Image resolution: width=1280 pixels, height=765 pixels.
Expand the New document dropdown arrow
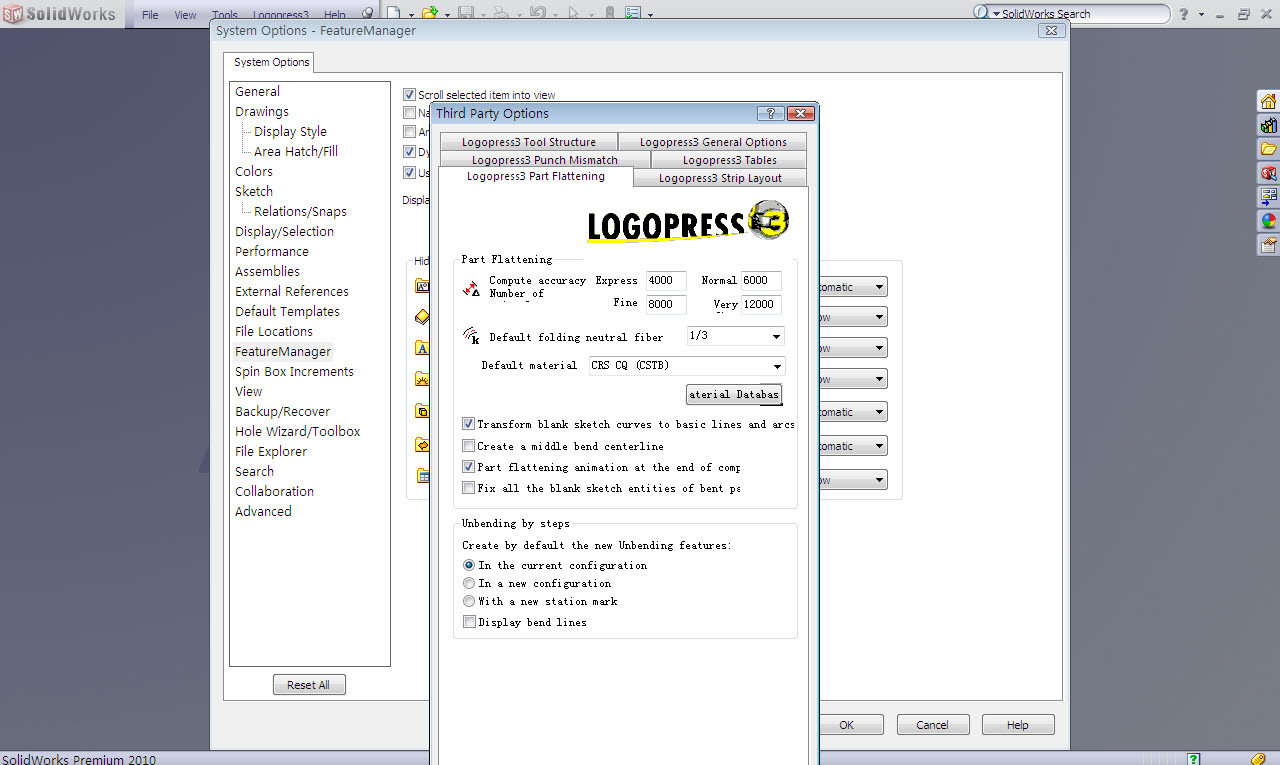pyautogui.click(x=411, y=14)
